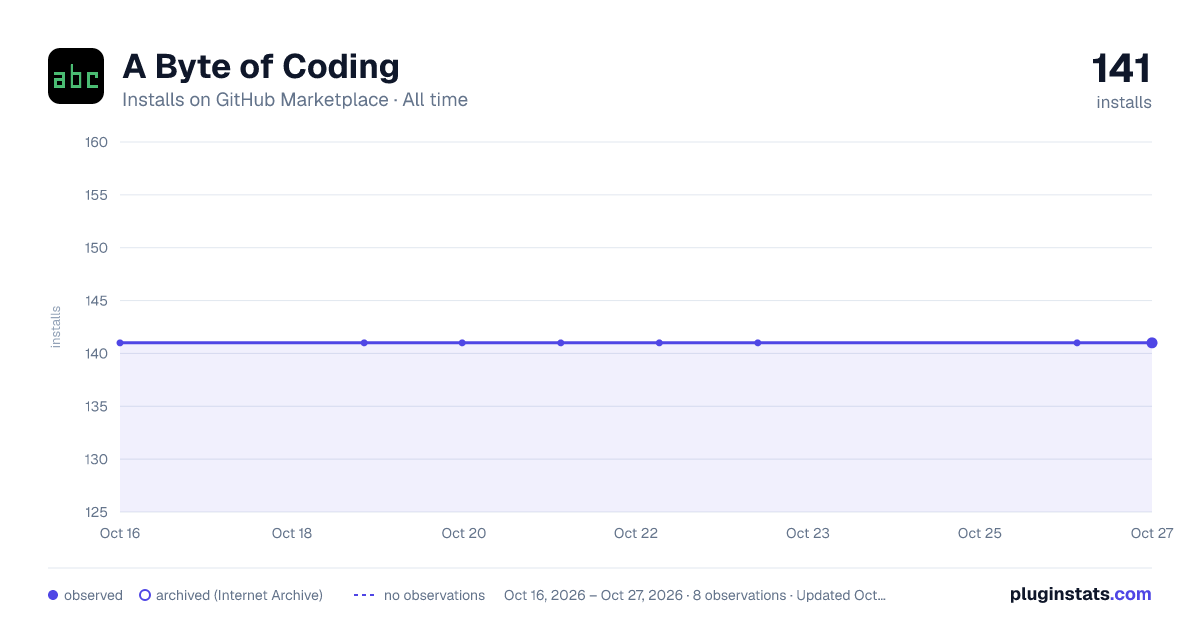The width and height of the screenshot is (1200, 630).
Task: Click the Oct 18 x-axis label
Action: (x=292, y=533)
